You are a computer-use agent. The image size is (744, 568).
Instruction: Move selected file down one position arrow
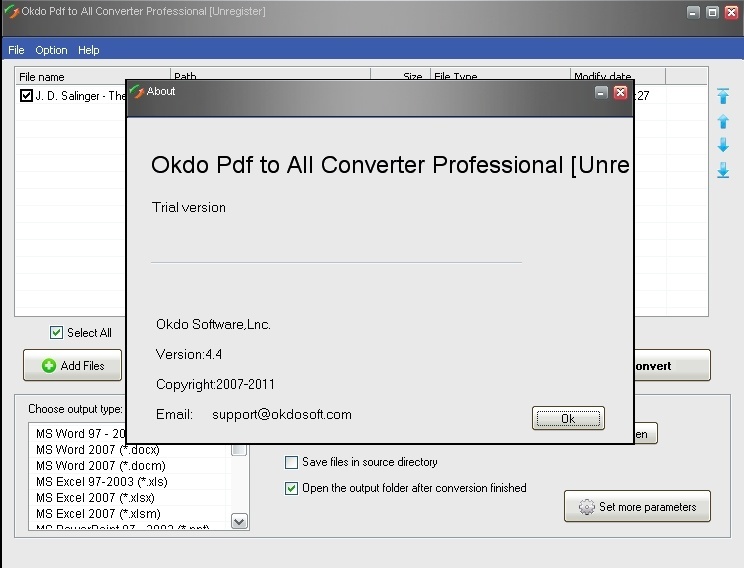coord(723,145)
